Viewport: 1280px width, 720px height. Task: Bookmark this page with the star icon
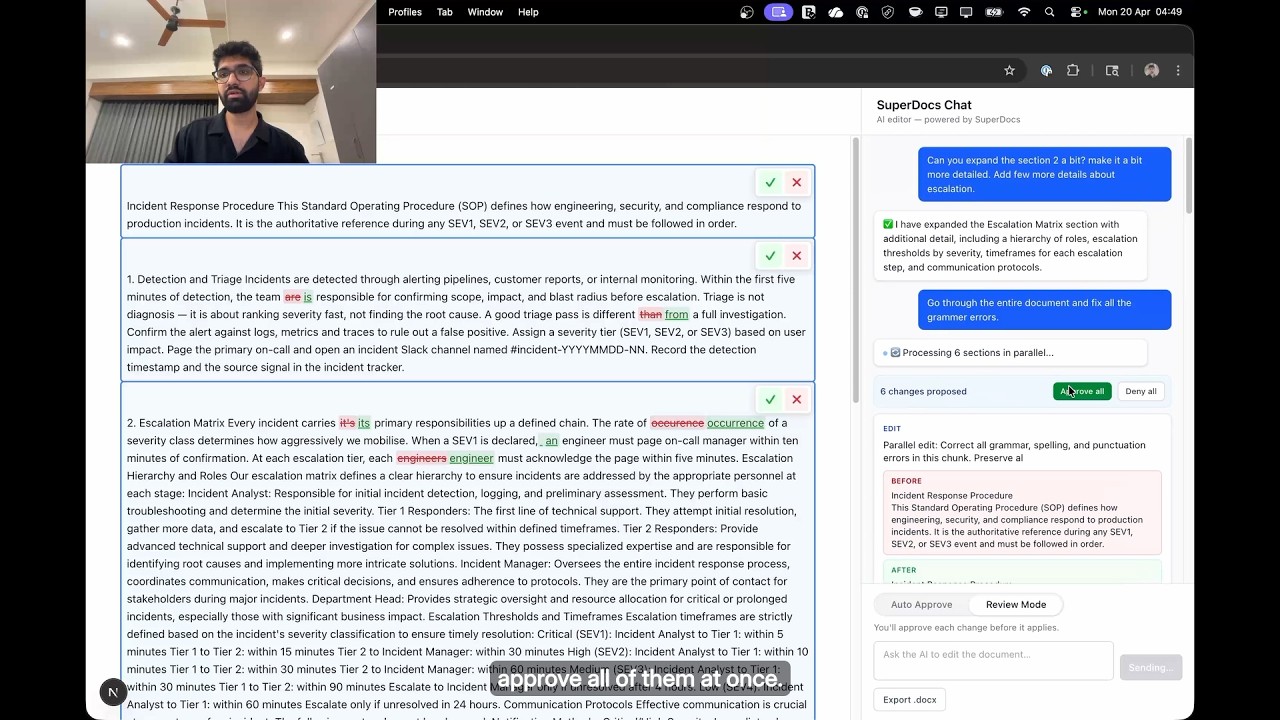(1009, 70)
